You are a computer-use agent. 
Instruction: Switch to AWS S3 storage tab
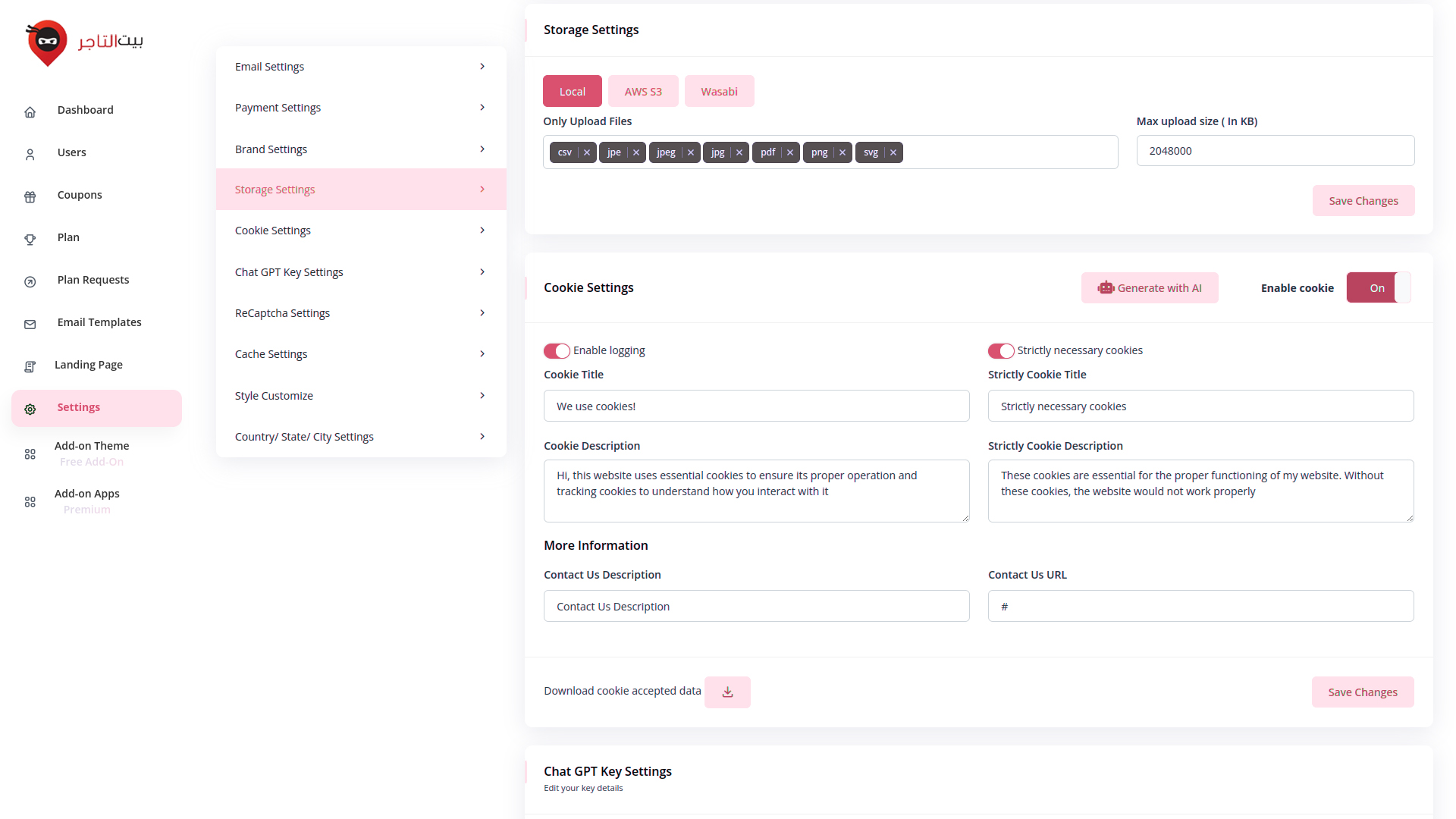(x=643, y=92)
